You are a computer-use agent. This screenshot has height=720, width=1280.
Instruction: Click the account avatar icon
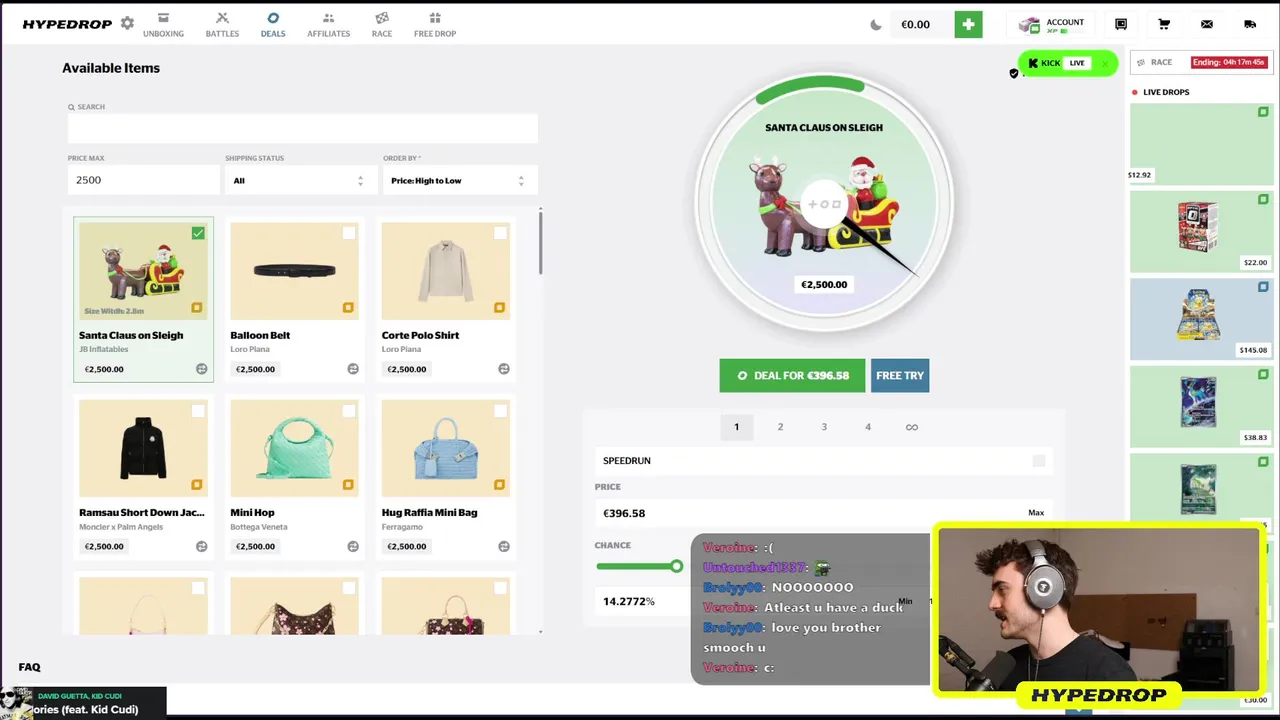click(x=1030, y=24)
